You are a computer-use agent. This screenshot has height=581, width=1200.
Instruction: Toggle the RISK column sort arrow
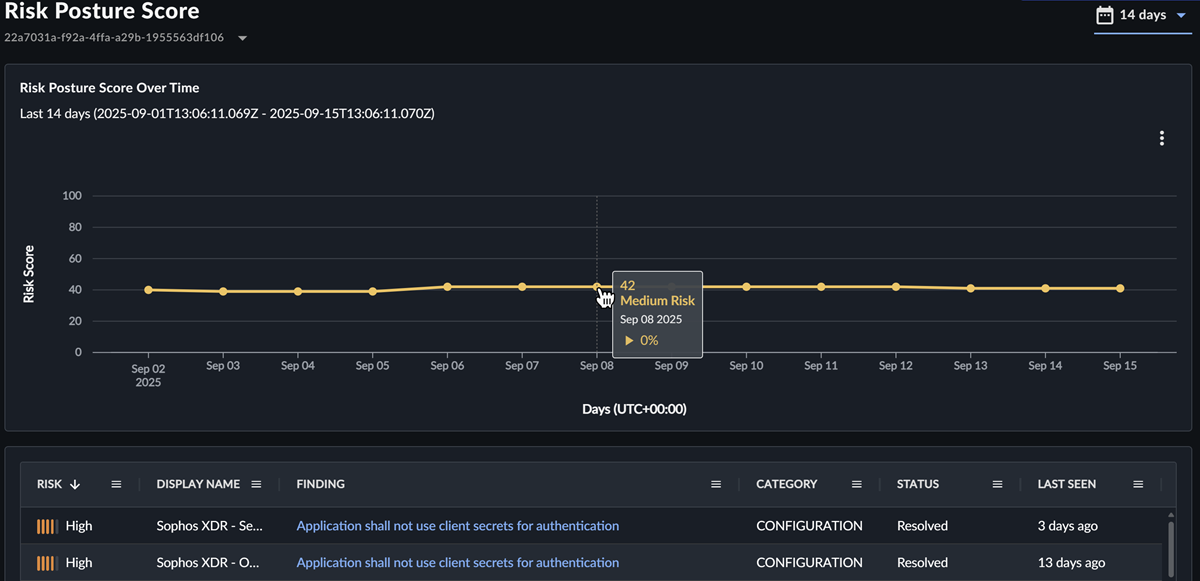click(75, 484)
